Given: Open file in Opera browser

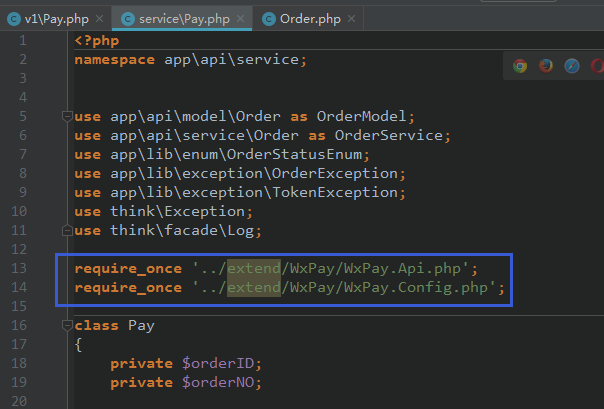Looking at the screenshot, I should pos(597,66).
